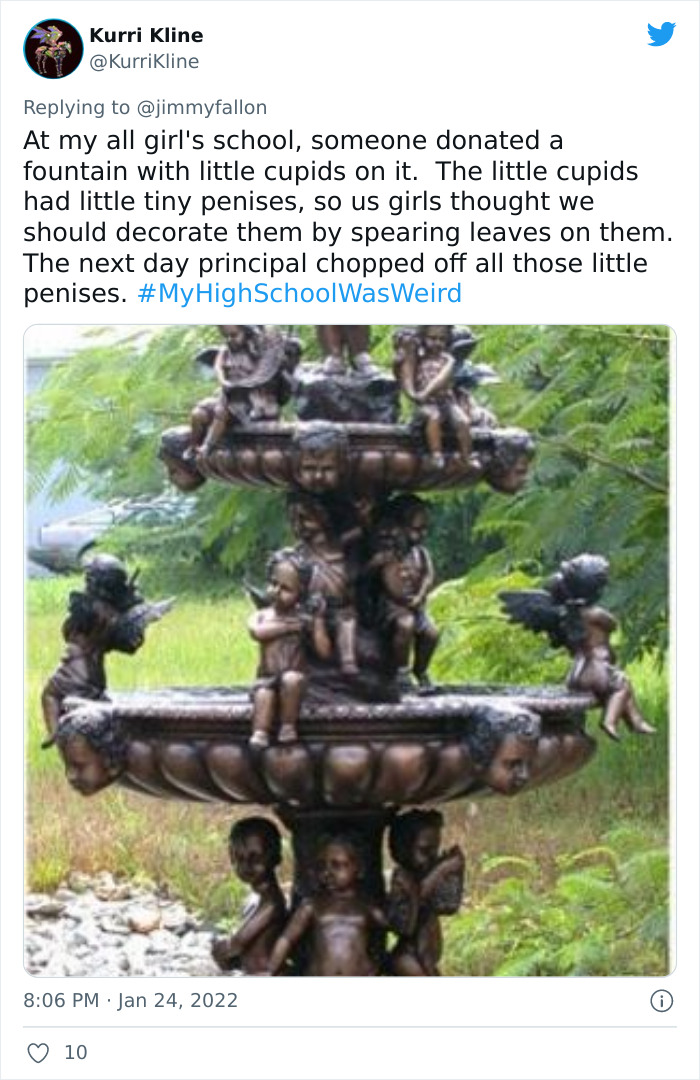The width and height of the screenshot is (700, 1080).
Task: Open the tweet info circle icon
Action: 661,1001
